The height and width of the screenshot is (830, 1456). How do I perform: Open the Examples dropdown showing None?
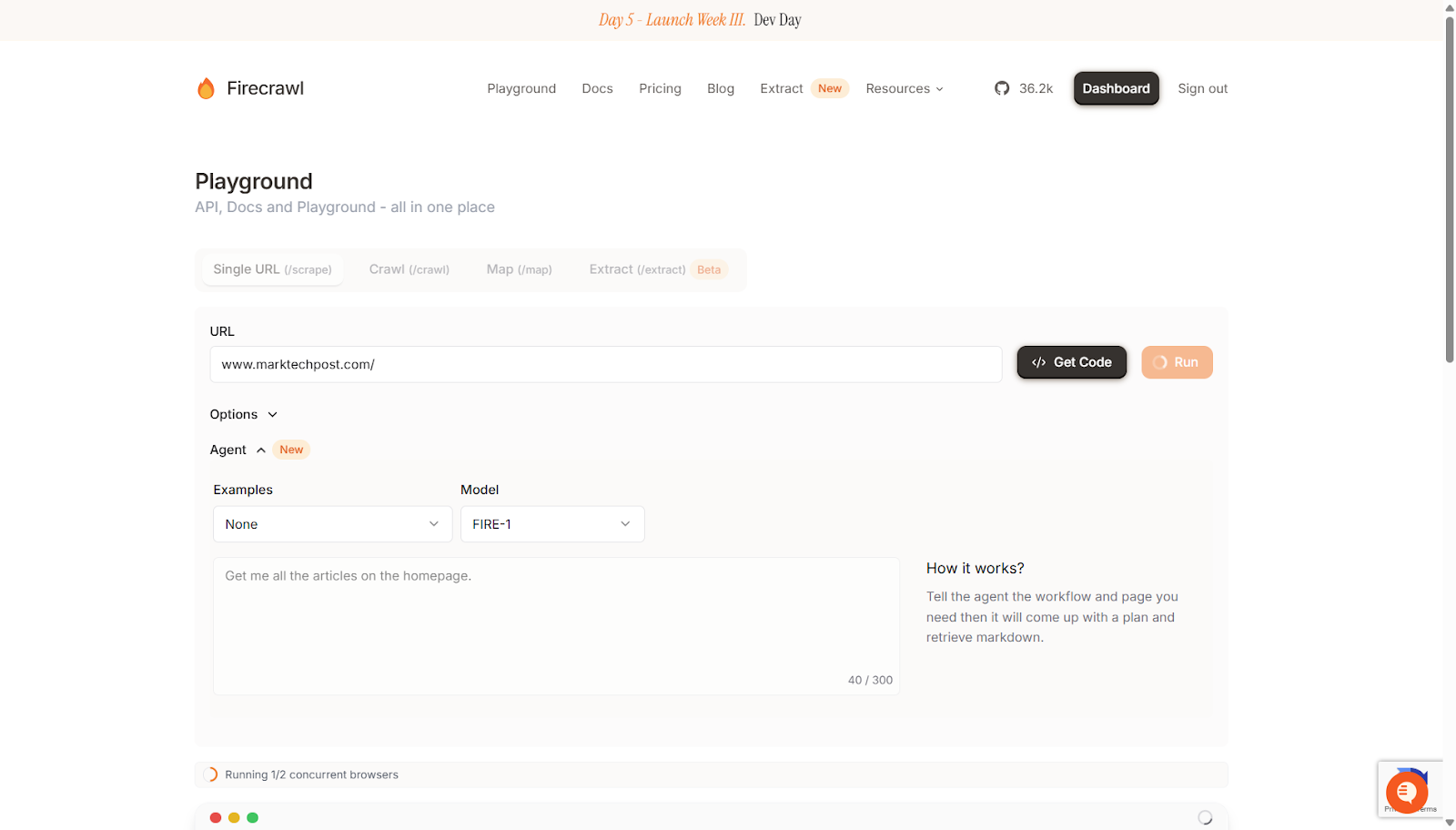click(332, 524)
